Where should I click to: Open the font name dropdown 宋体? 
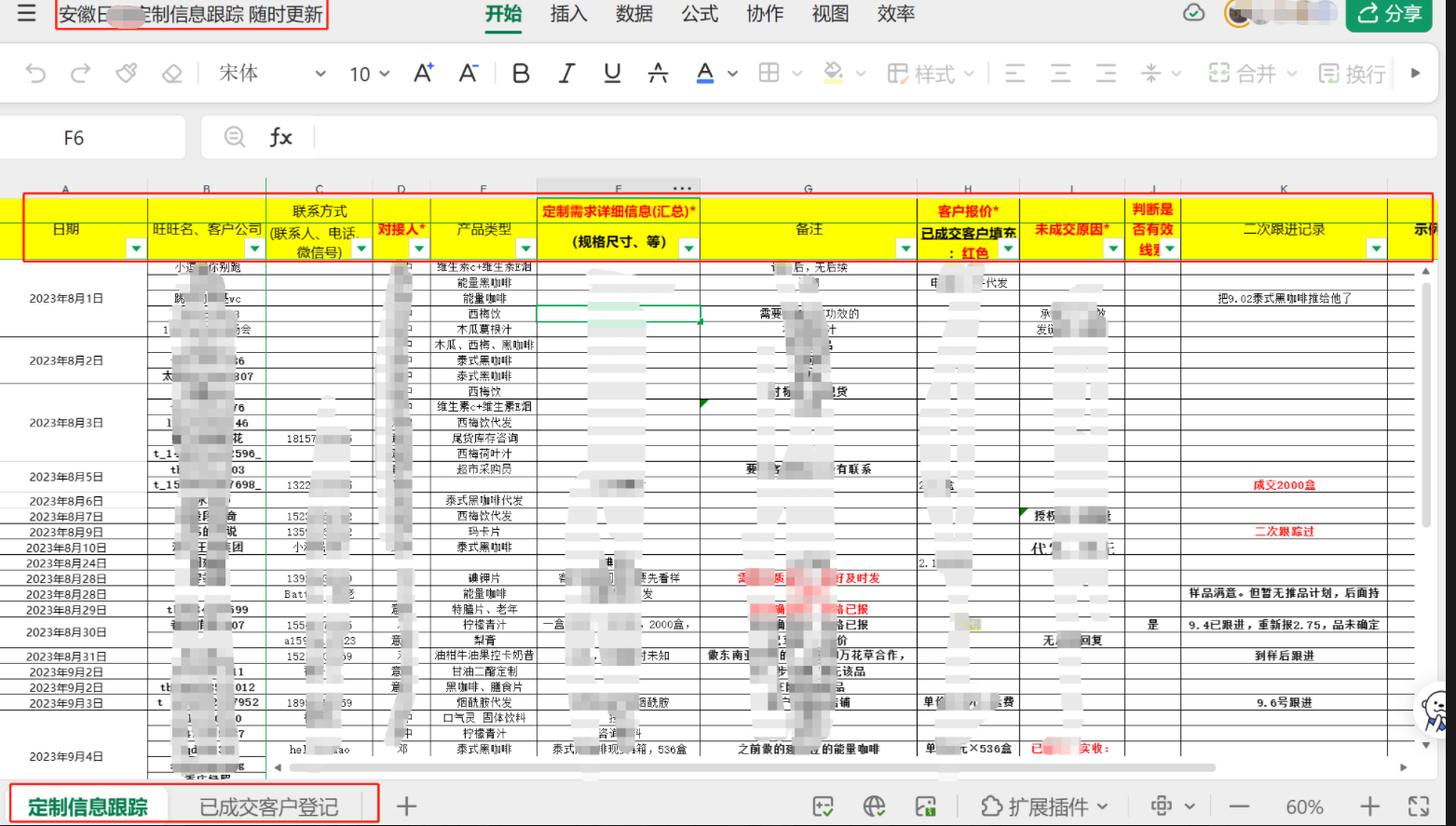[x=272, y=74]
